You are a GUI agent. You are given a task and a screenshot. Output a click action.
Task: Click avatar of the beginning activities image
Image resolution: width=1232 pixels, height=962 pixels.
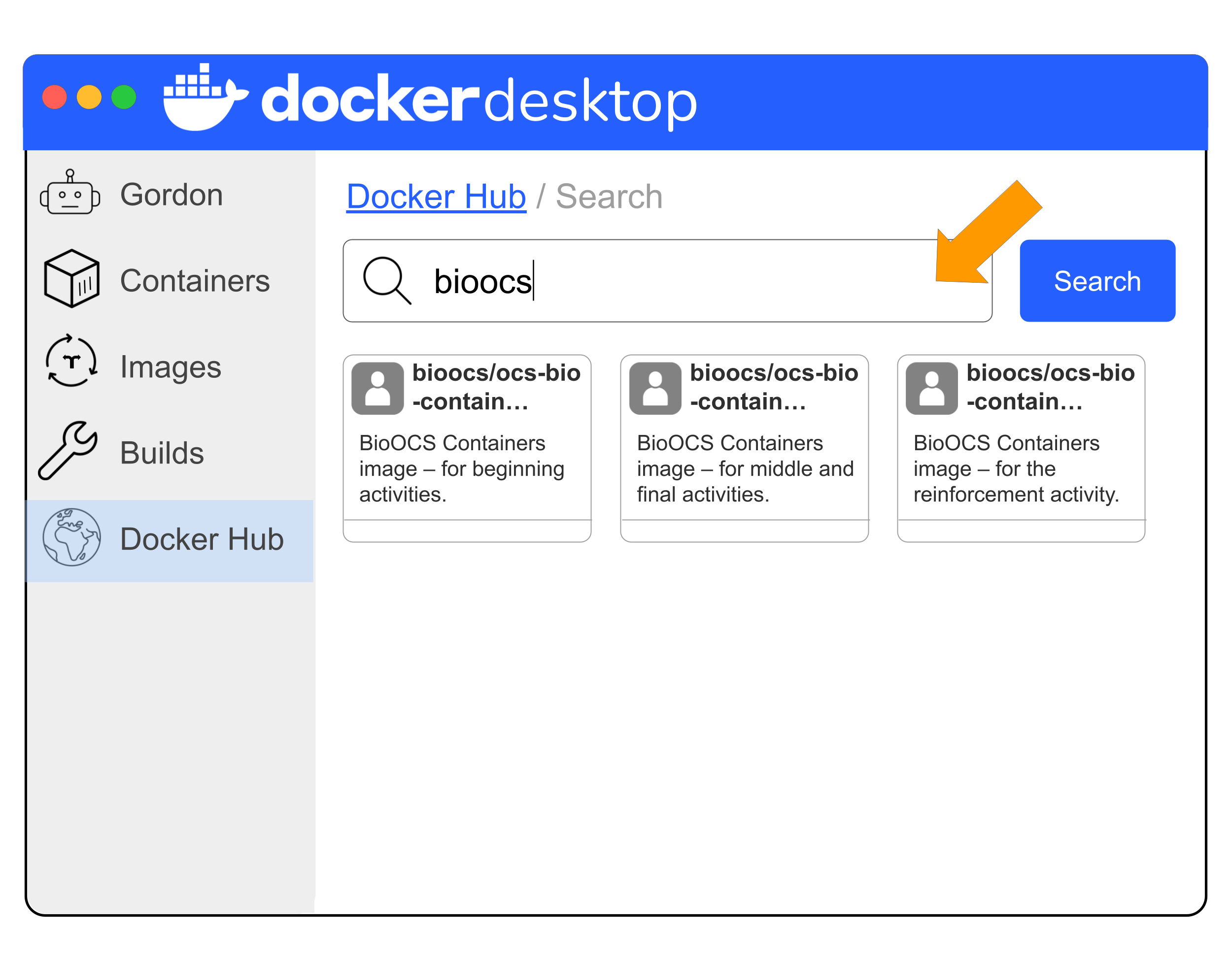377,389
